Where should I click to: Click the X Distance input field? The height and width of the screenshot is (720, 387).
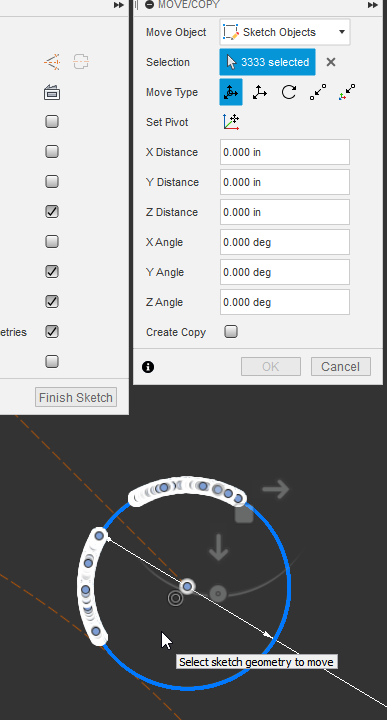(x=285, y=152)
